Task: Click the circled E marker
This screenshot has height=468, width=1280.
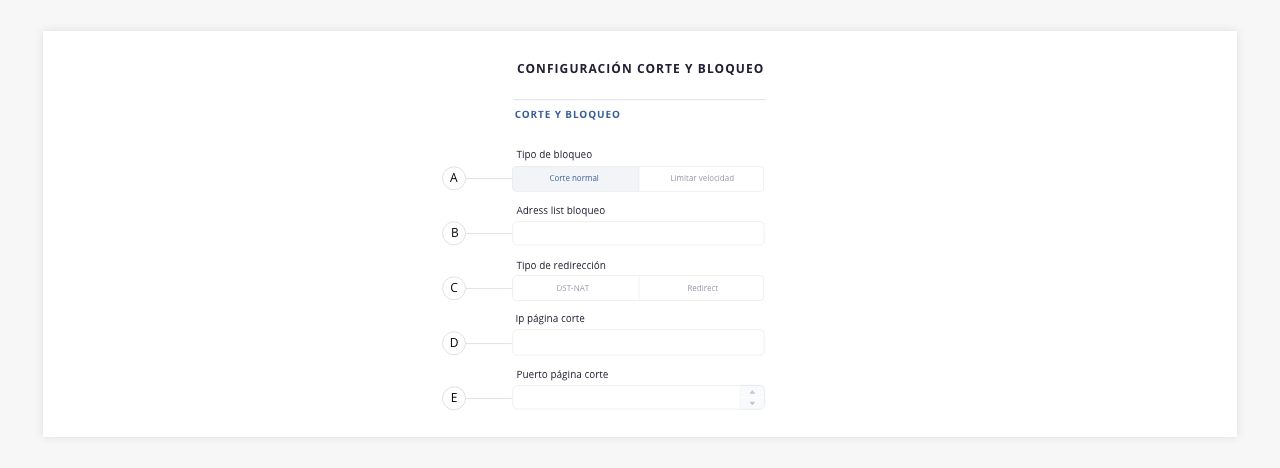Action: [454, 398]
